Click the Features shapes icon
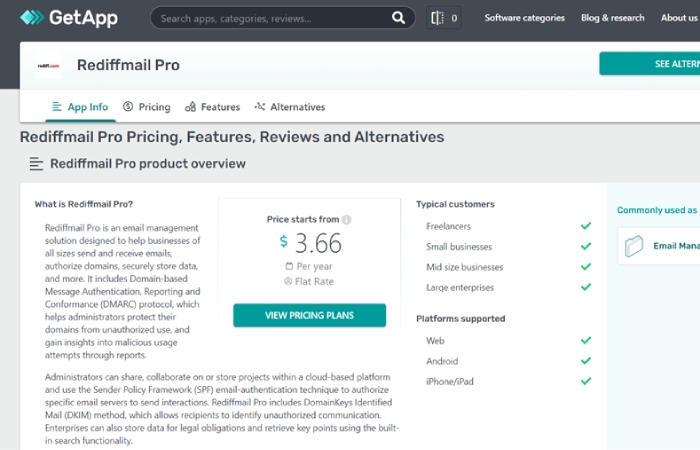 click(191, 107)
